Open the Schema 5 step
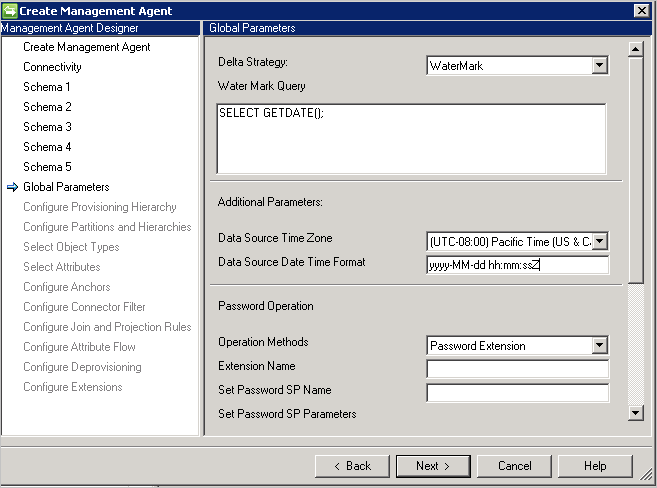 pos(47,167)
